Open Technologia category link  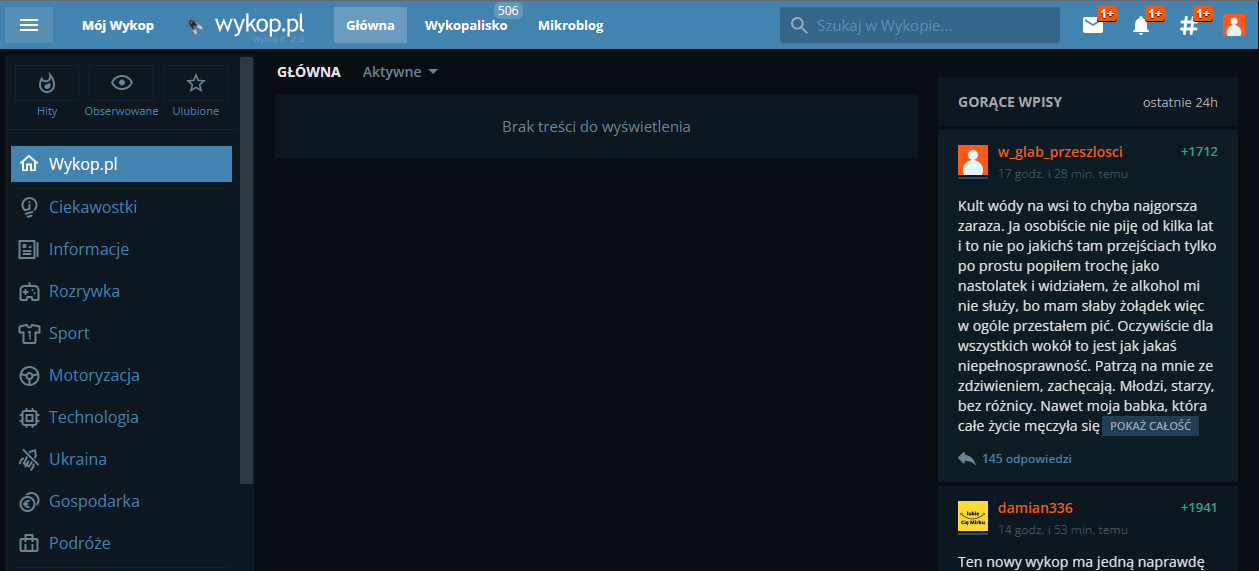click(94, 417)
